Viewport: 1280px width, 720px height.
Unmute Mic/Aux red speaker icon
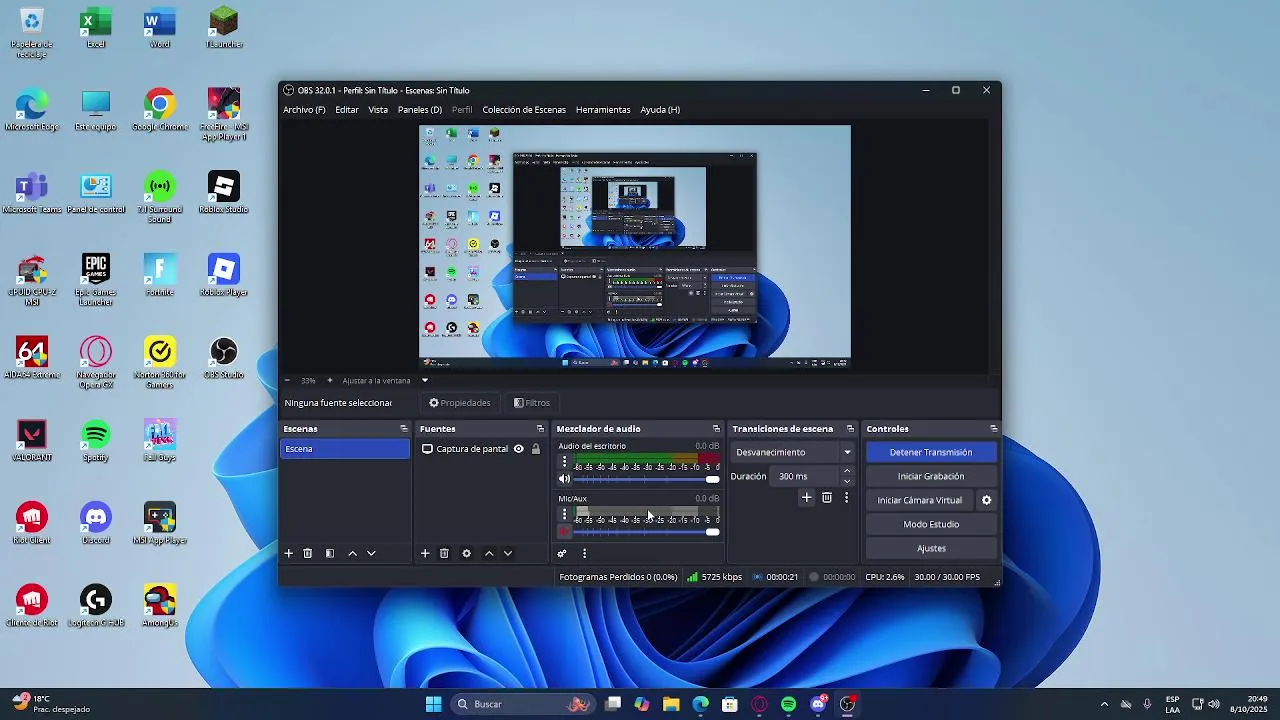point(564,532)
